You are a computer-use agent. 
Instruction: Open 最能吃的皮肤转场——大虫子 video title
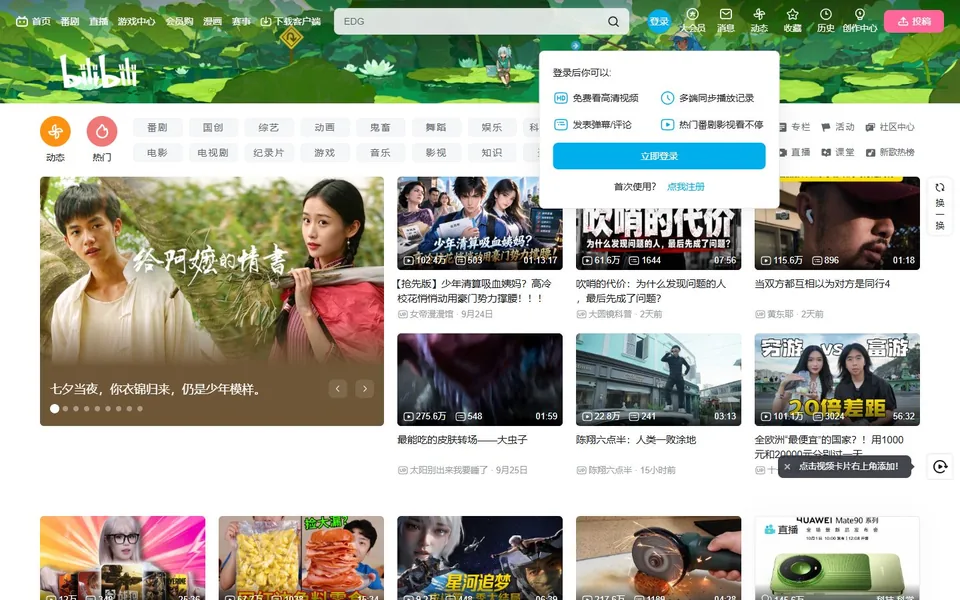[x=462, y=440]
